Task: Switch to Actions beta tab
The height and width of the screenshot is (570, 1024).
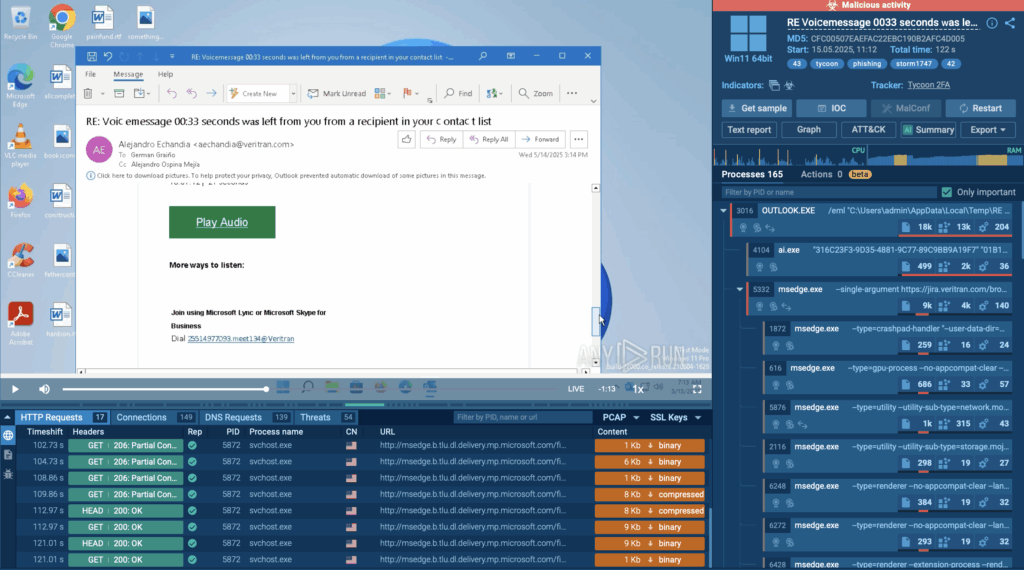Action: click(x=835, y=174)
